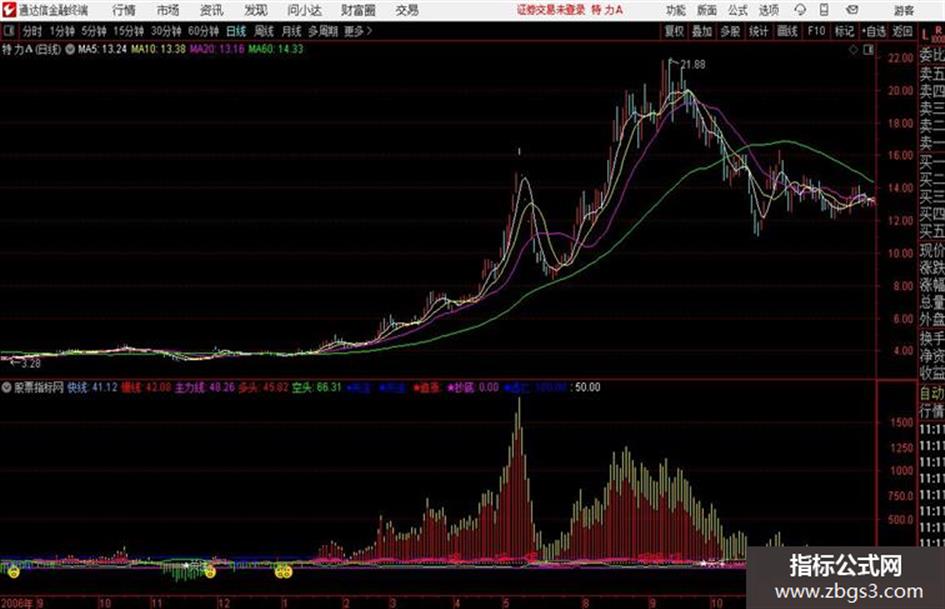945x609 pixels.
Task: Switch to 分时 chart tab
Action: (x=32, y=31)
